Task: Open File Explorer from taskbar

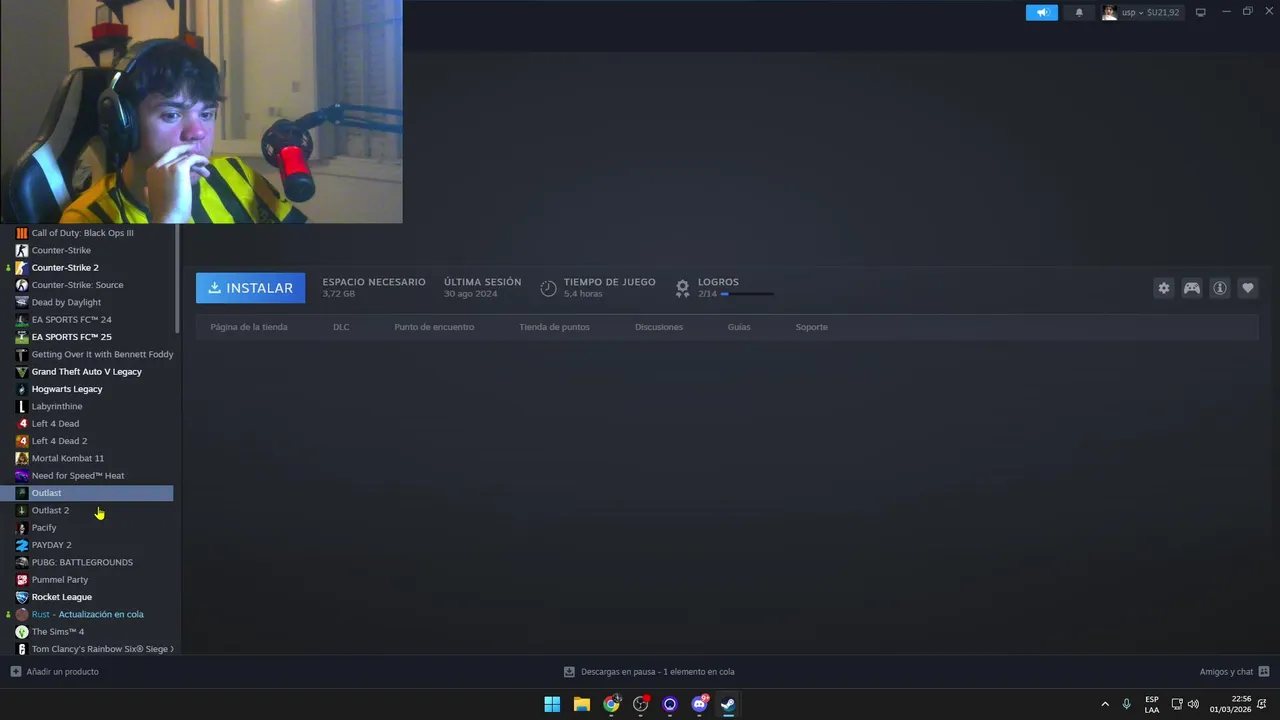Action: pos(581,704)
